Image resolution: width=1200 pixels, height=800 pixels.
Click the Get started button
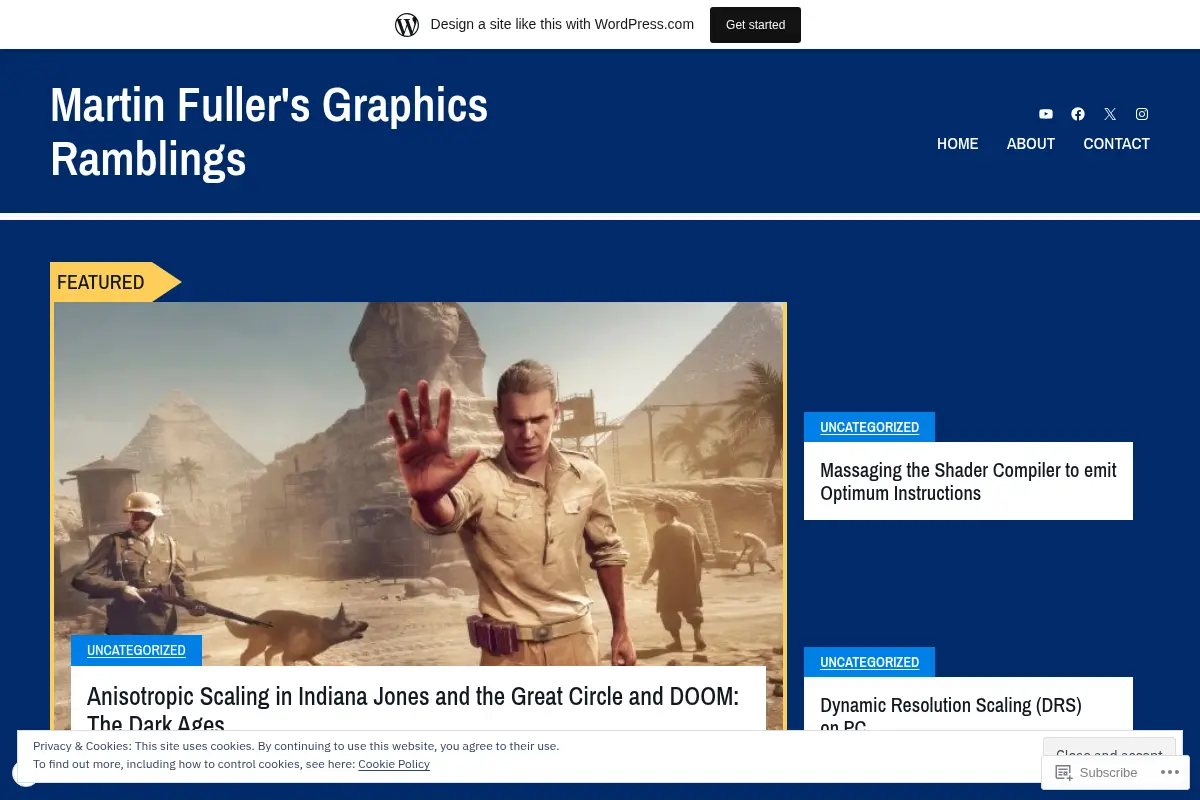click(755, 25)
